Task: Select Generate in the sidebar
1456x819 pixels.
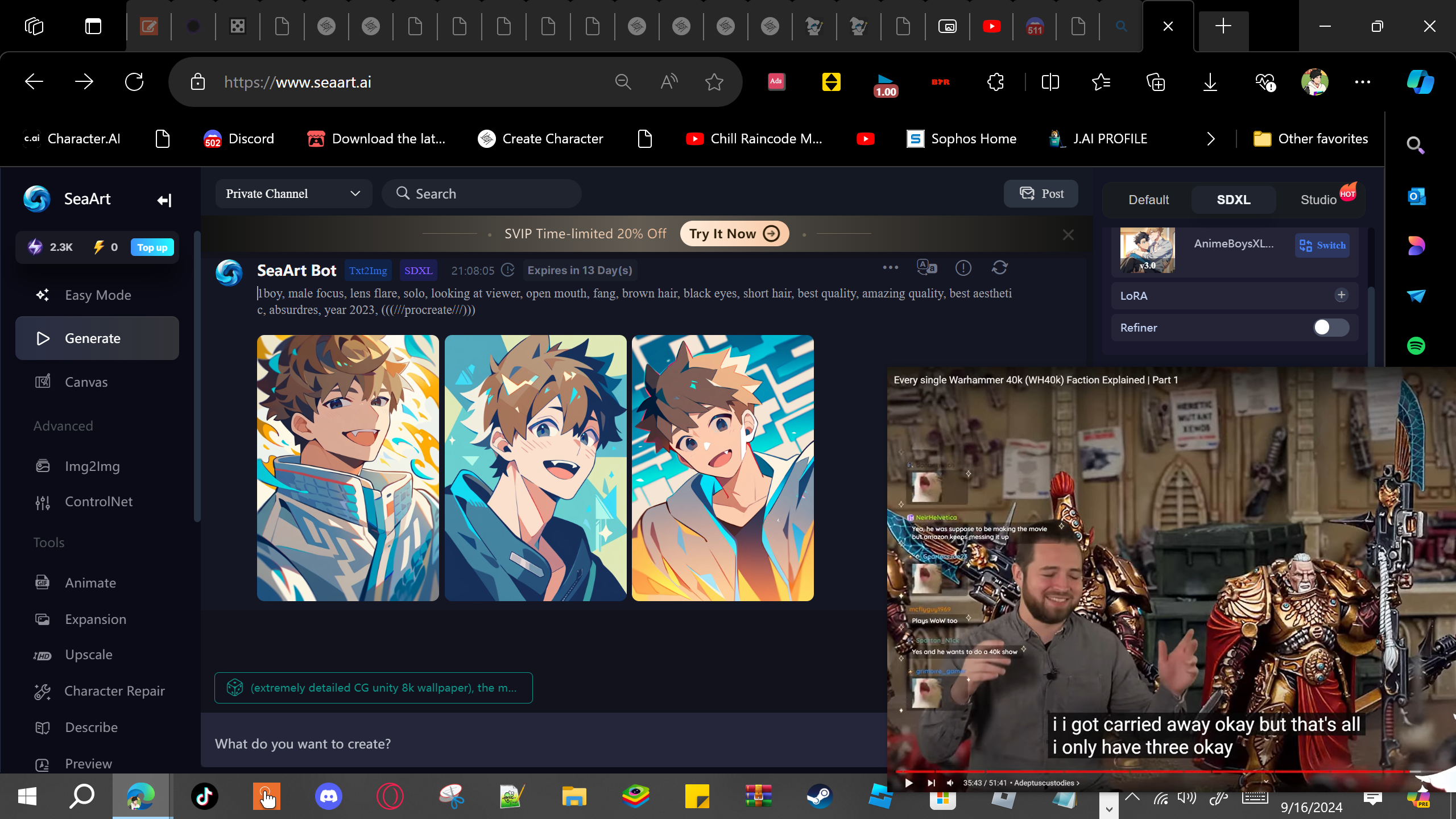Action: click(97, 338)
